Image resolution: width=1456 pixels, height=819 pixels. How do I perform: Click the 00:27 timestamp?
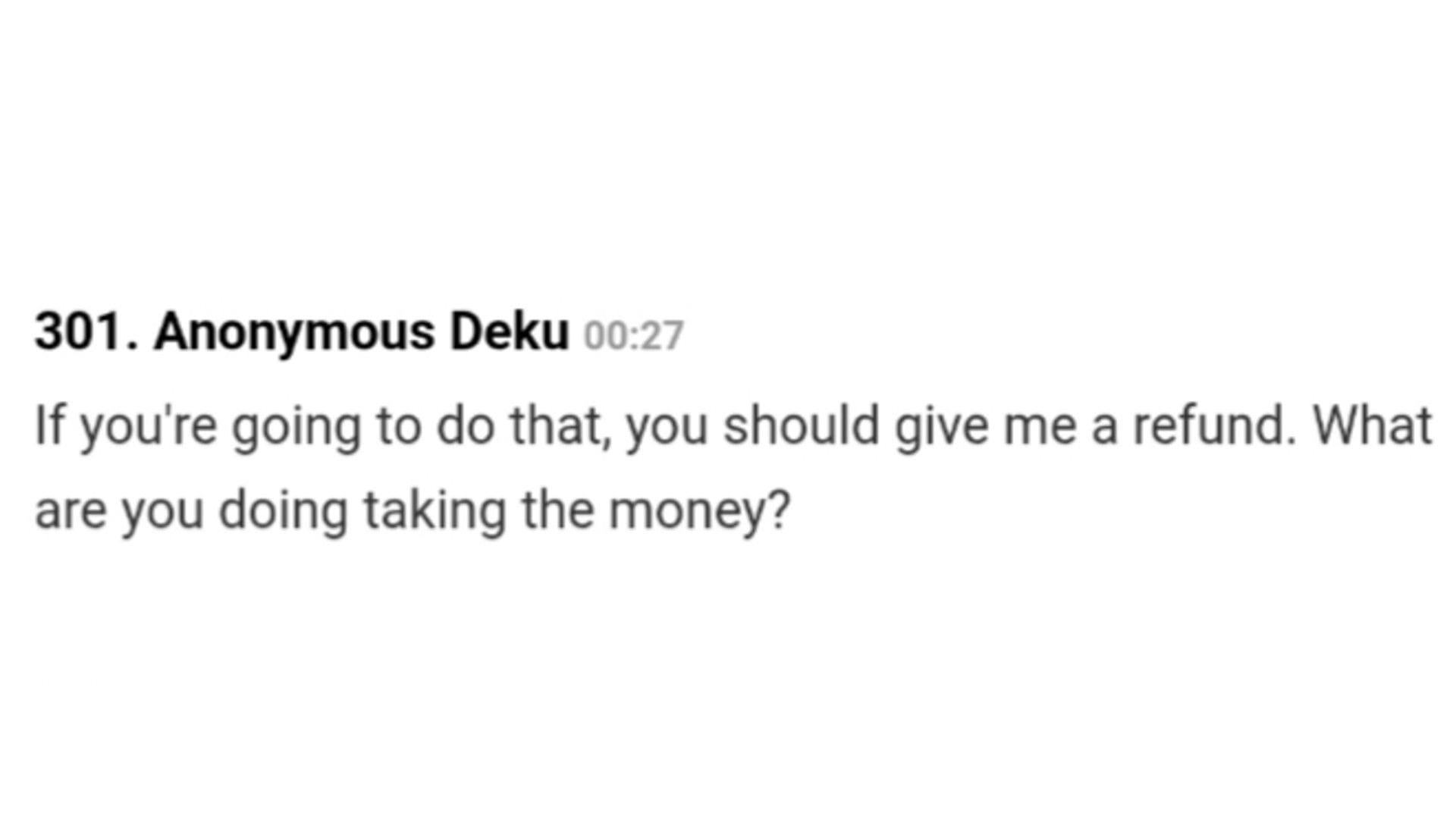pos(633,335)
